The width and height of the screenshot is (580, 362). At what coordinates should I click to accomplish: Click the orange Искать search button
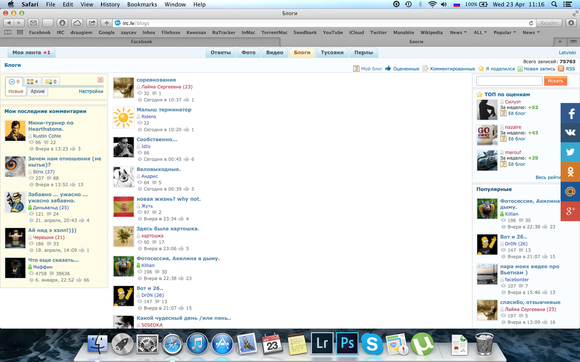click(555, 81)
